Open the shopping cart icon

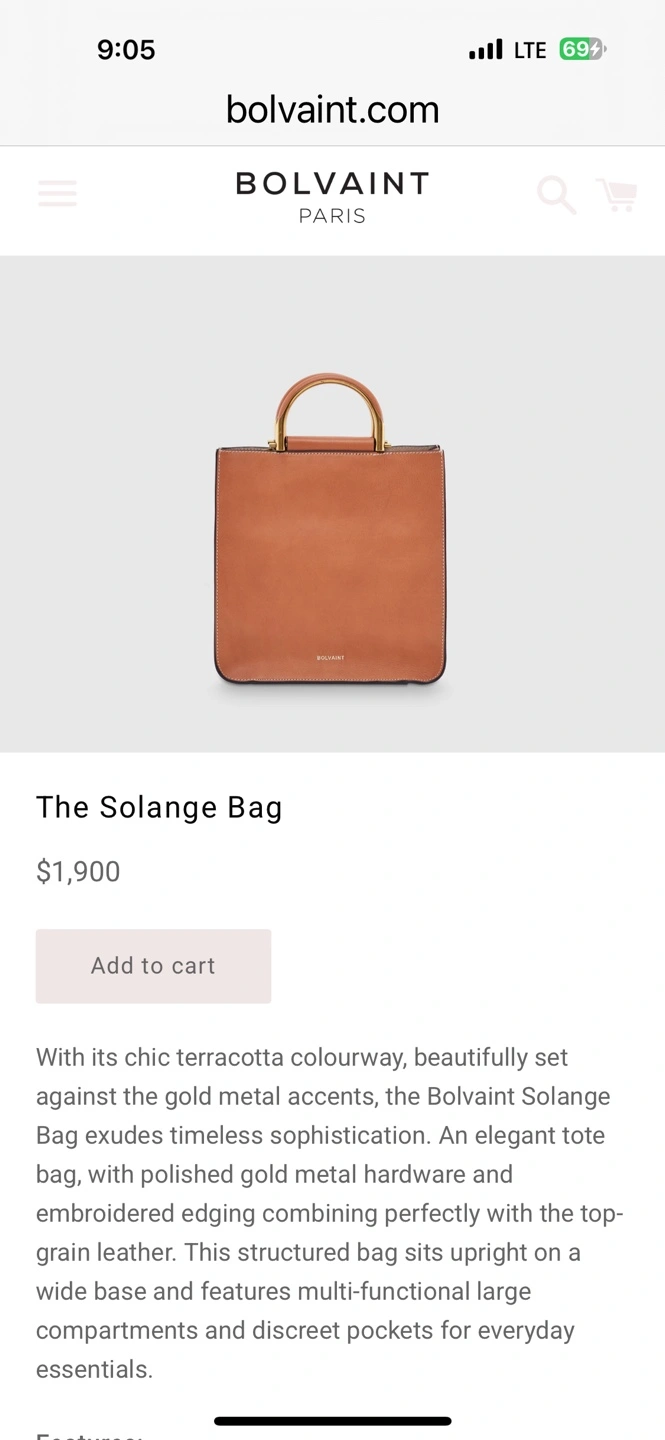point(617,195)
